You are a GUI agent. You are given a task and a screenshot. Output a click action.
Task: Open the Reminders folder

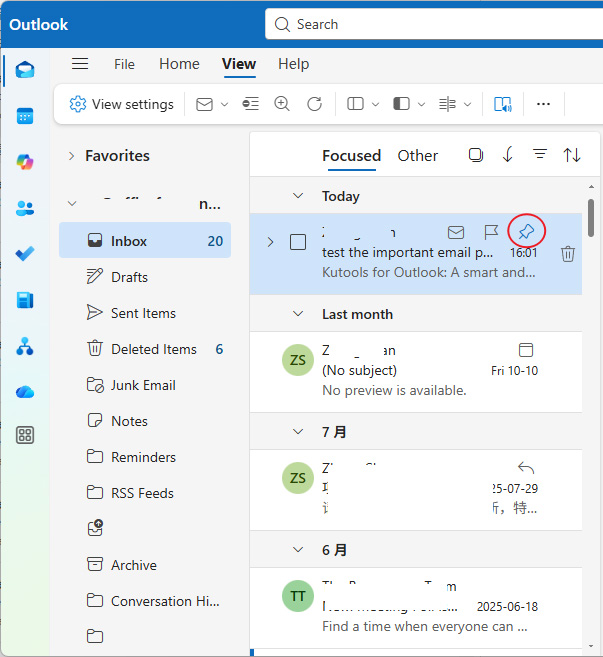(x=145, y=457)
